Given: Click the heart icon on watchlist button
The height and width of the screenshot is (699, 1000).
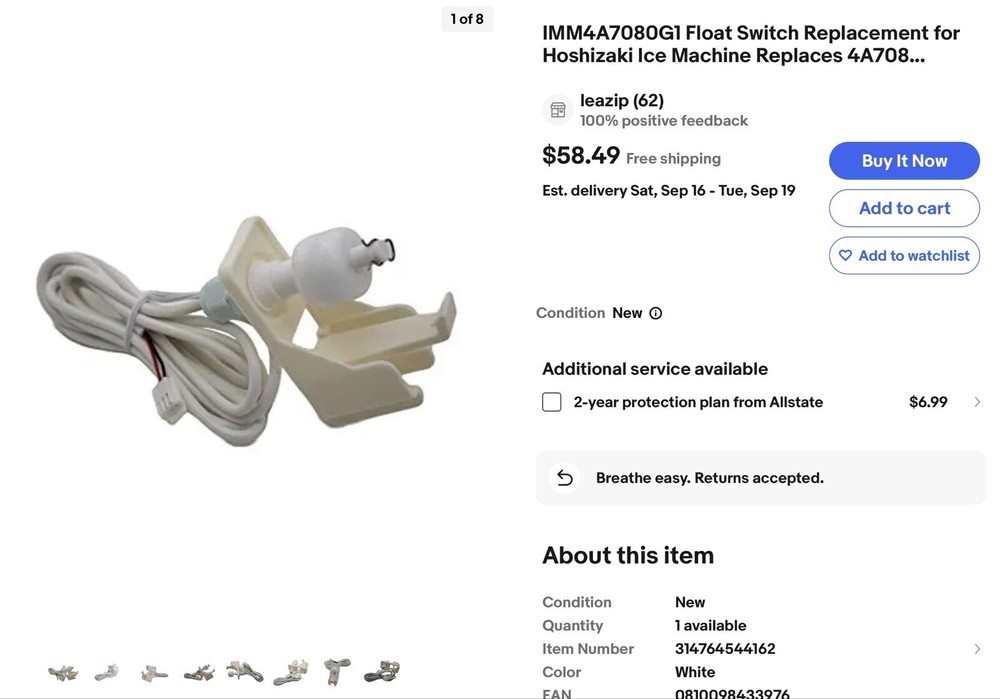Looking at the screenshot, I should click(x=846, y=256).
